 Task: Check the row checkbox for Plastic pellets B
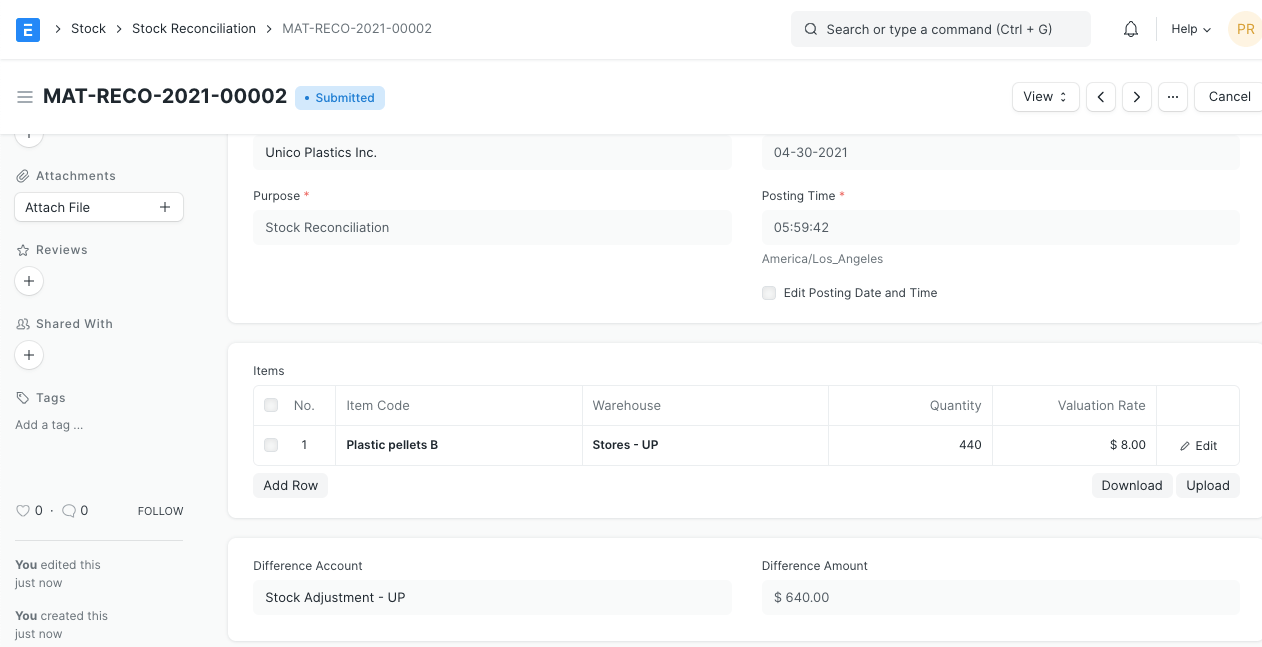(271, 445)
